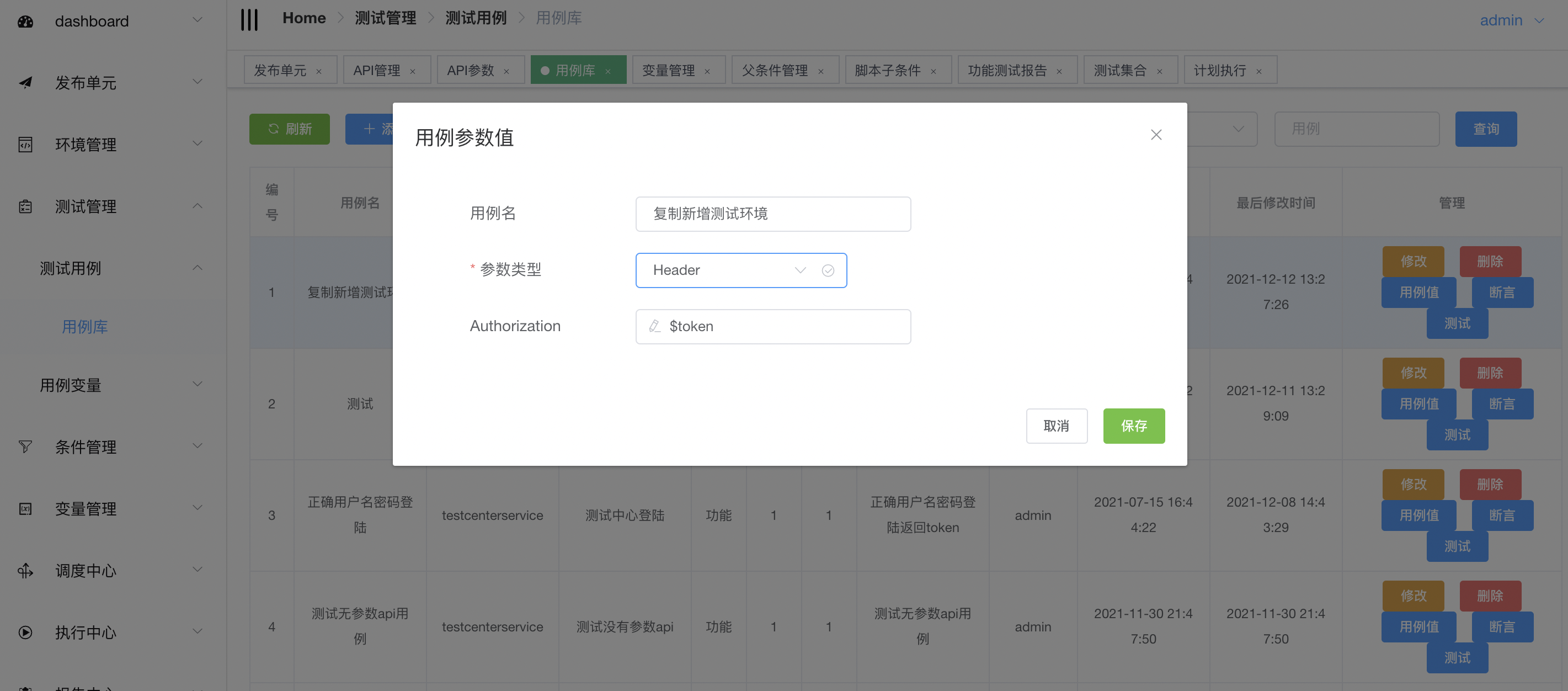This screenshot has width=1568, height=691.
Task: Click the 用例 search input field
Action: pos(1356,129)
